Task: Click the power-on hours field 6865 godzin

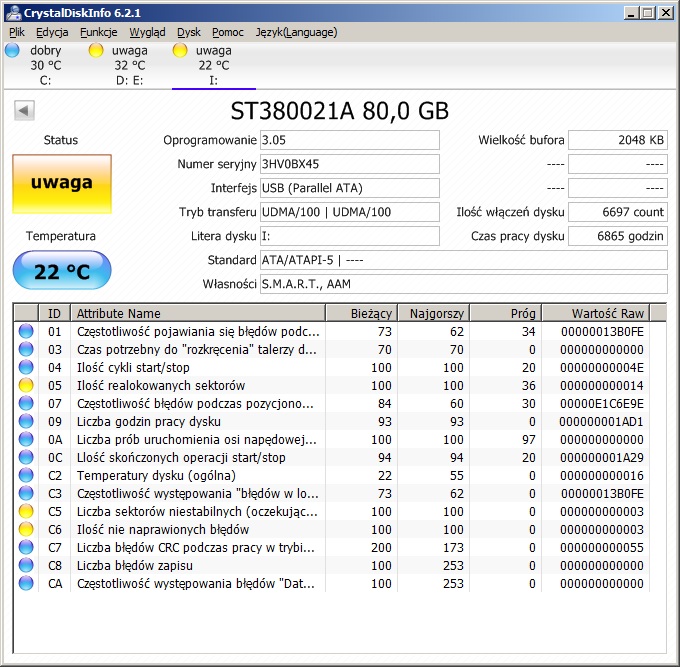Action: pyautogui.click(x=618, y=236)
